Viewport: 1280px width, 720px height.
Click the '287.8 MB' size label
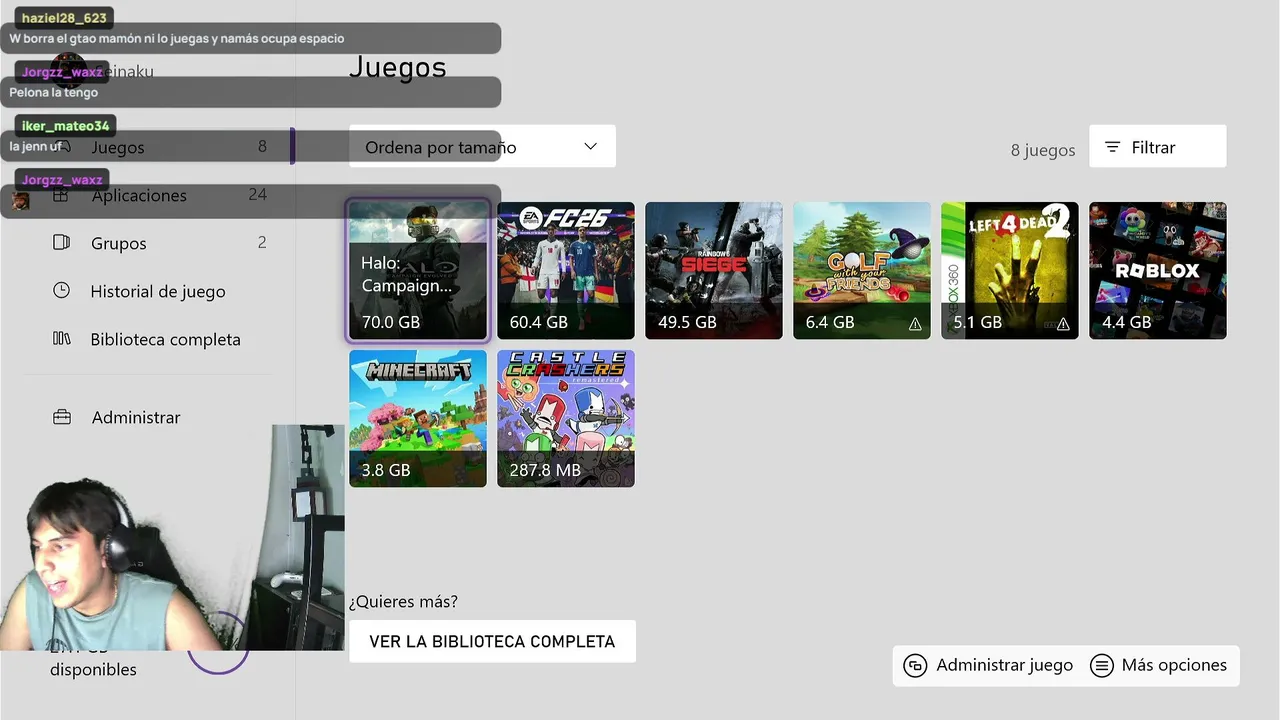(545, 470)
